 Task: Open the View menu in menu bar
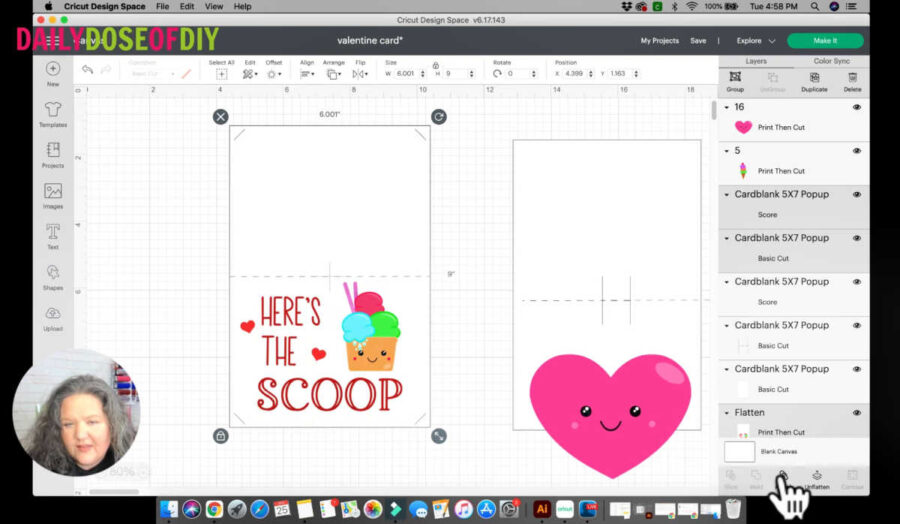point(213,6)
